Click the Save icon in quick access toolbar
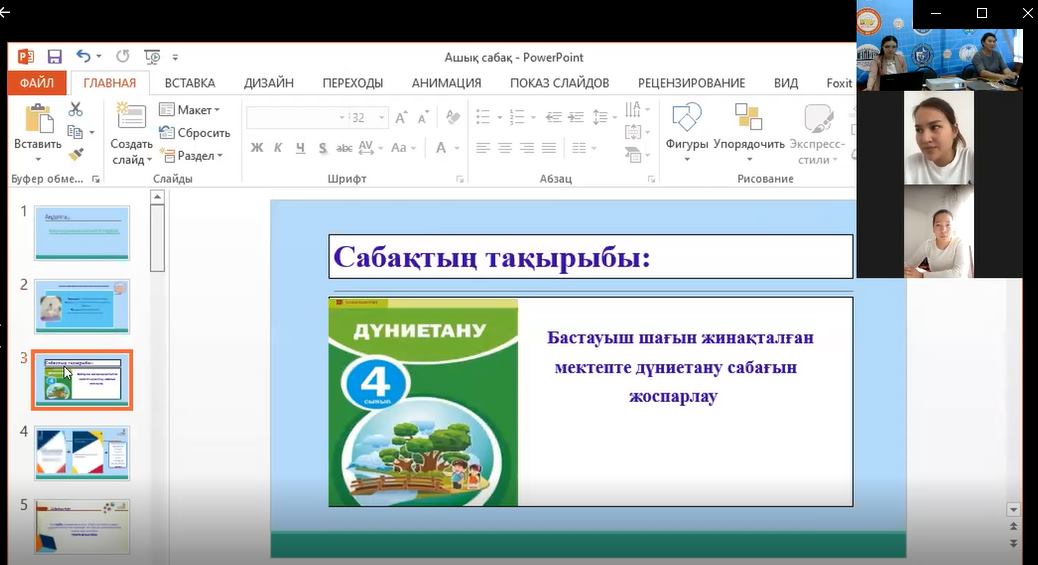This screenshot has width=1038, height=565. [54, 57]
